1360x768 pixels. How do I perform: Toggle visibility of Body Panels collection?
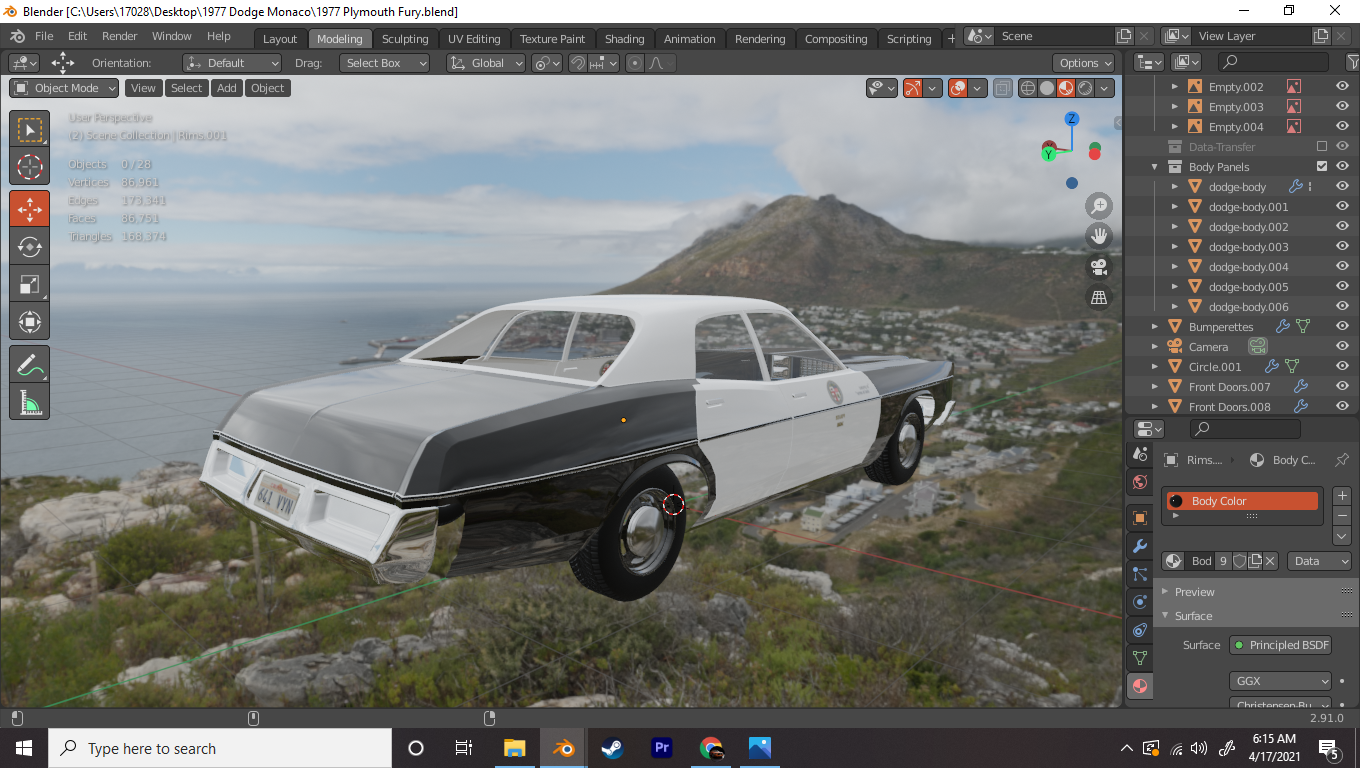1342,167
